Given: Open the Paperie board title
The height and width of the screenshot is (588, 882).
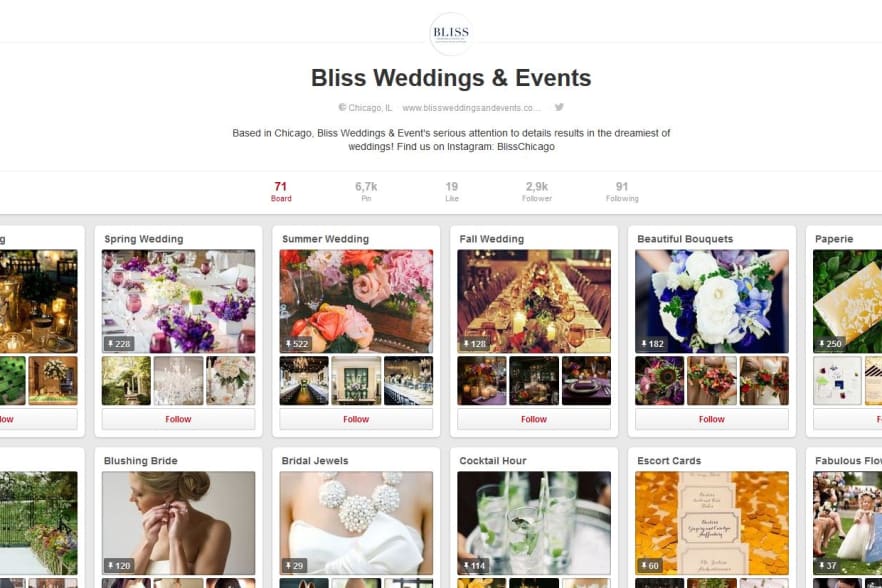Looking at the screenshot, I should [834, 239].
